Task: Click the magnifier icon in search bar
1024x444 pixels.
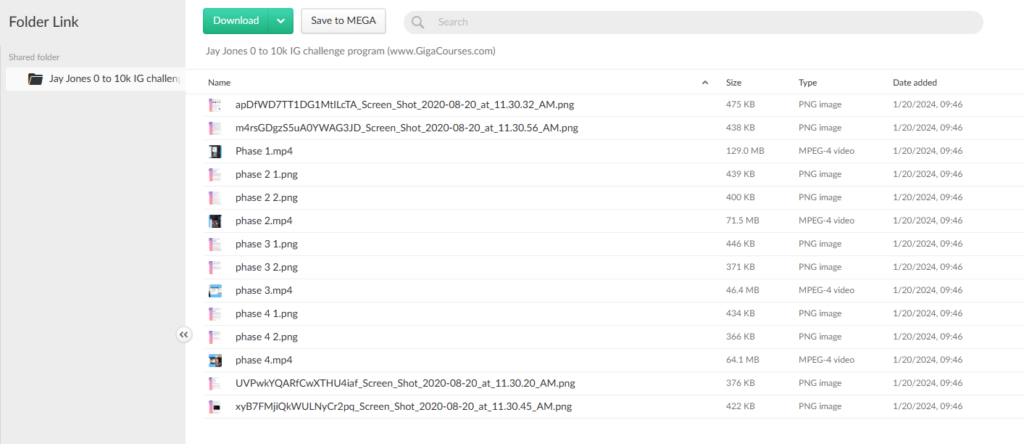Action: [418, 22]
